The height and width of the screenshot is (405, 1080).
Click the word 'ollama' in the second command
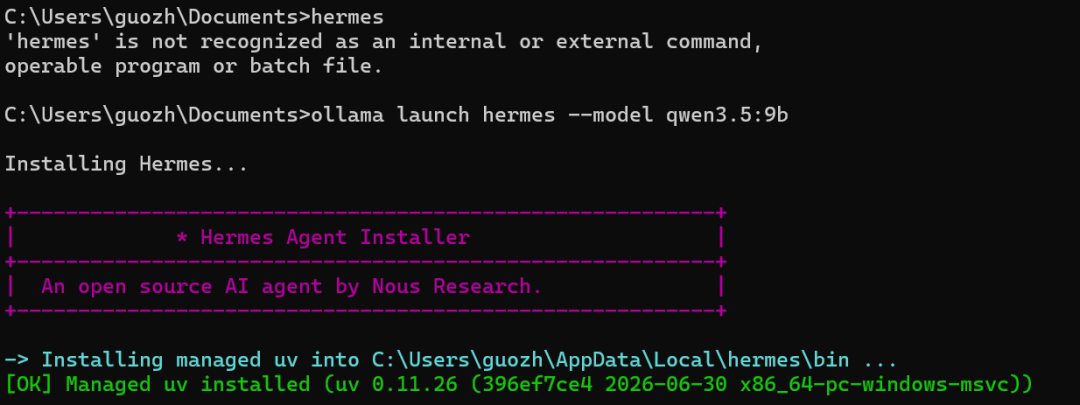(x=347, y=115)
